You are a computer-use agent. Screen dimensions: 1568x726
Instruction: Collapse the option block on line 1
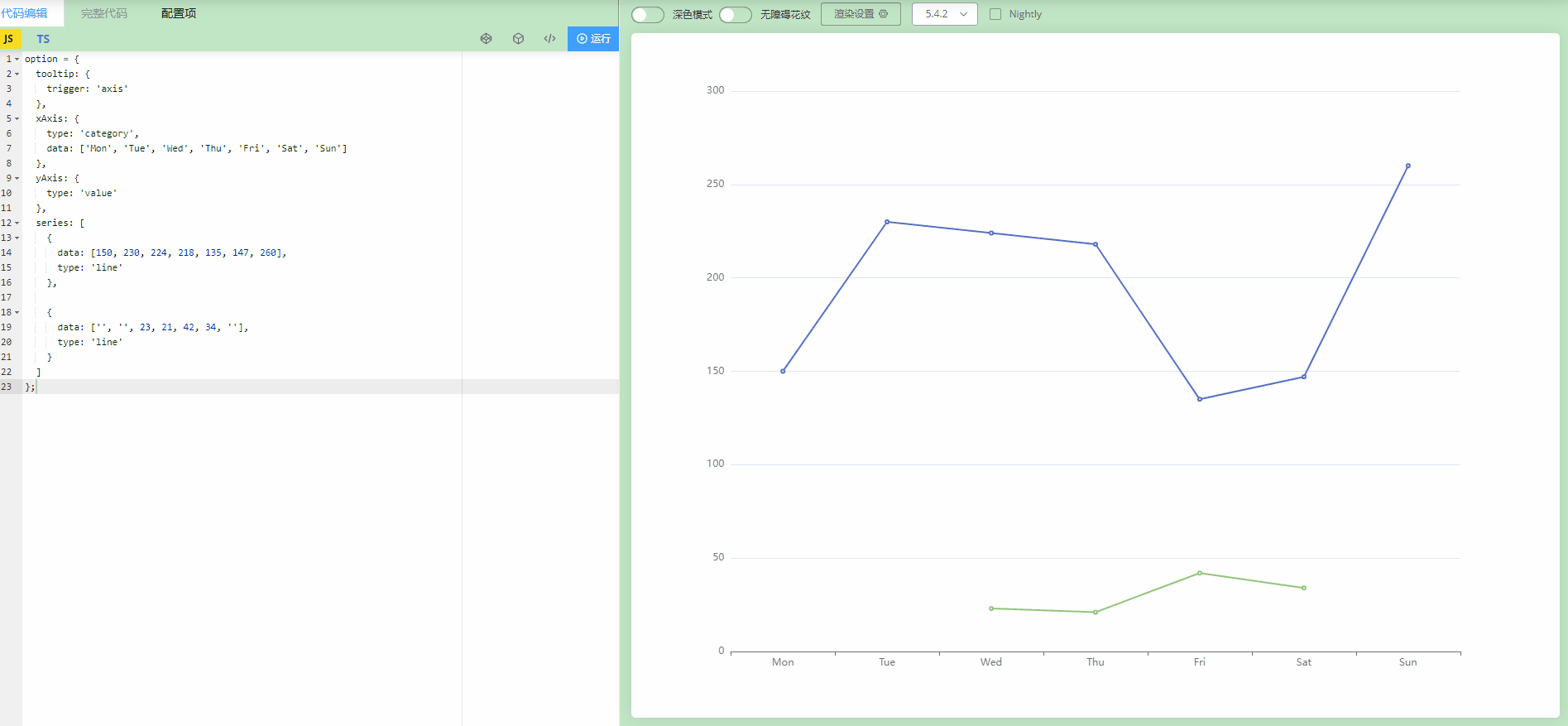click(17, 60)
